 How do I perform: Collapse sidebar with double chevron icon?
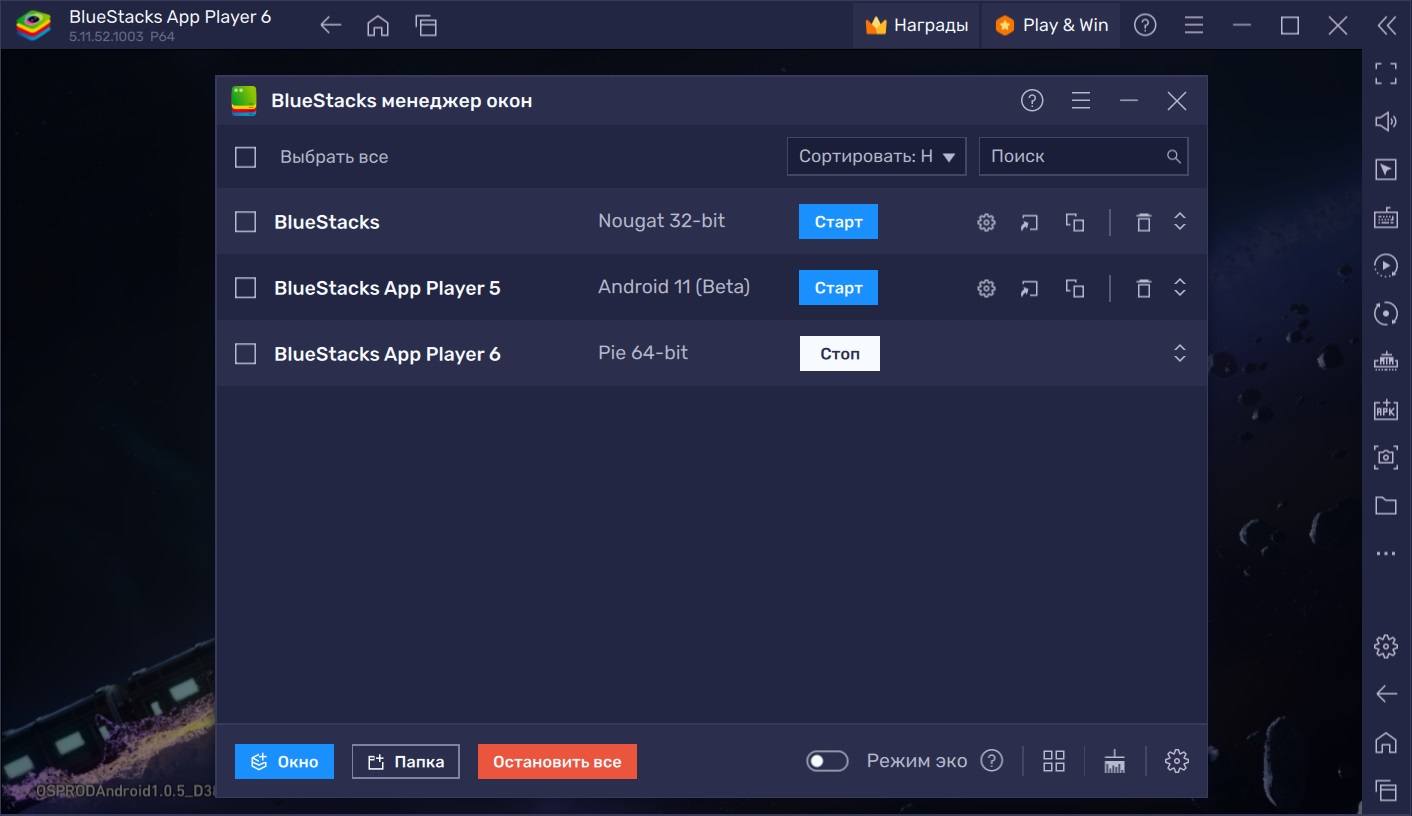tap(1386, 26)
